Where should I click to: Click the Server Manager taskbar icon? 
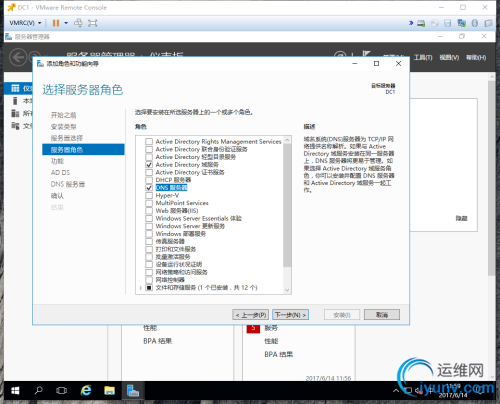point(133,390)
